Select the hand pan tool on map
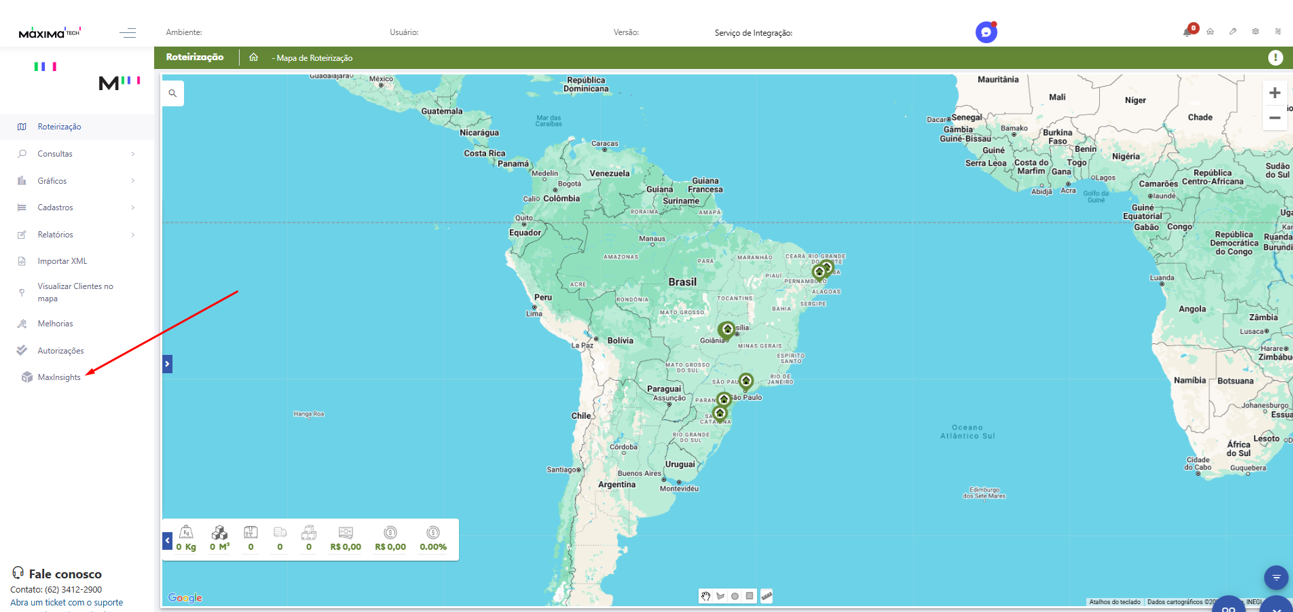This screenshot has width=1293, height=612. tap(705, 596)
